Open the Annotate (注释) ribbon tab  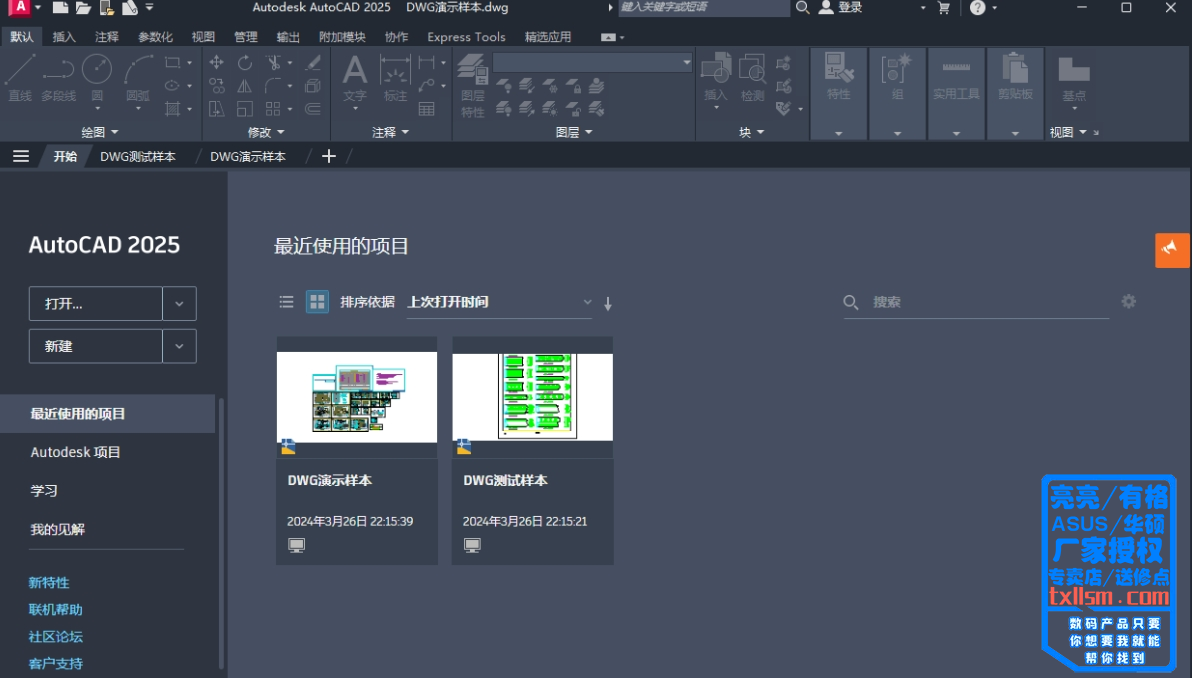pos(106,36)
